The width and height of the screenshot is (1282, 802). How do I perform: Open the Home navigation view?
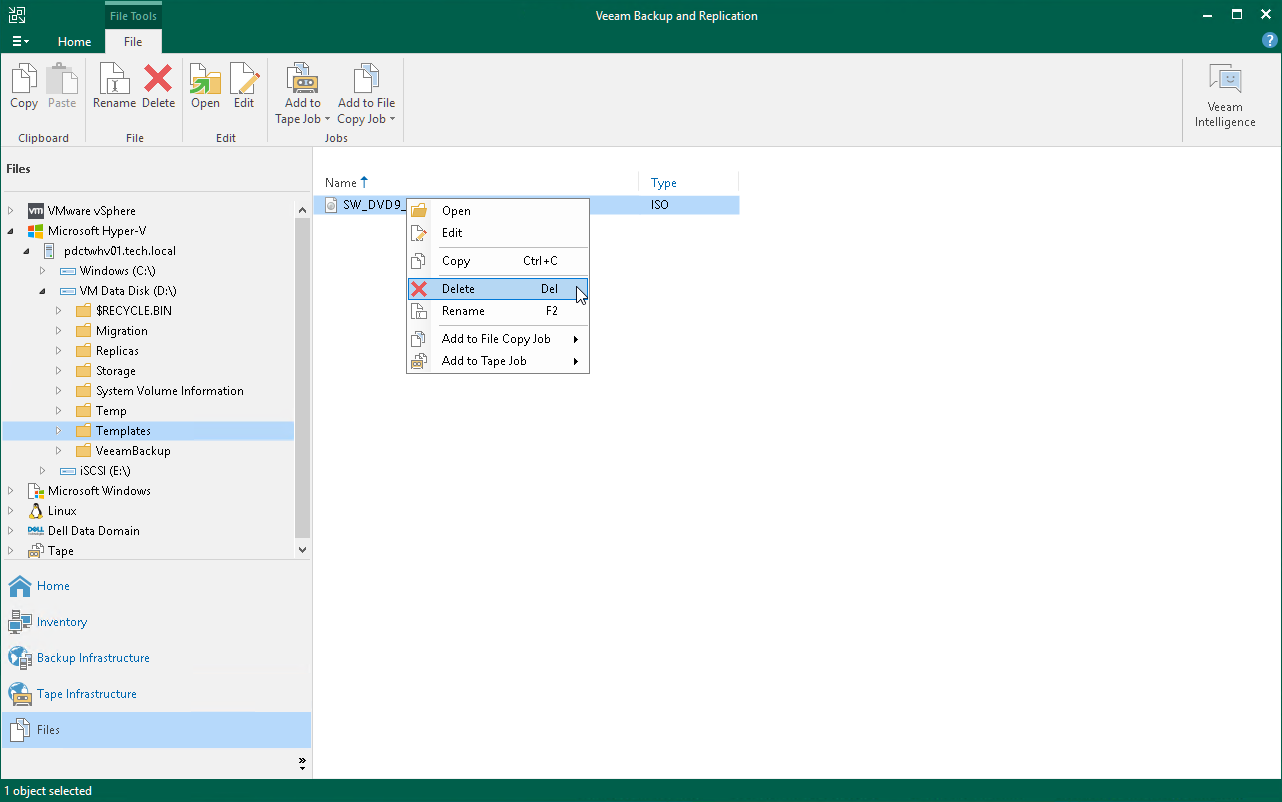point(156,586)
